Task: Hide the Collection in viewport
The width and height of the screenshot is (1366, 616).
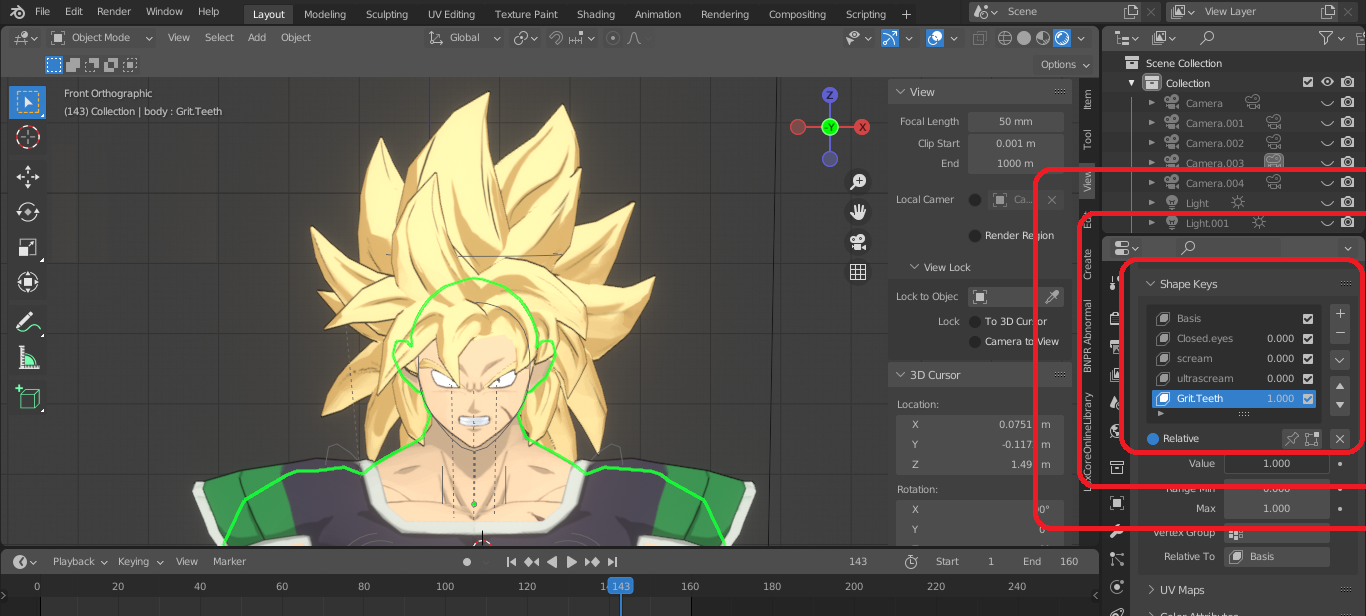Action: click(1328, 83)
